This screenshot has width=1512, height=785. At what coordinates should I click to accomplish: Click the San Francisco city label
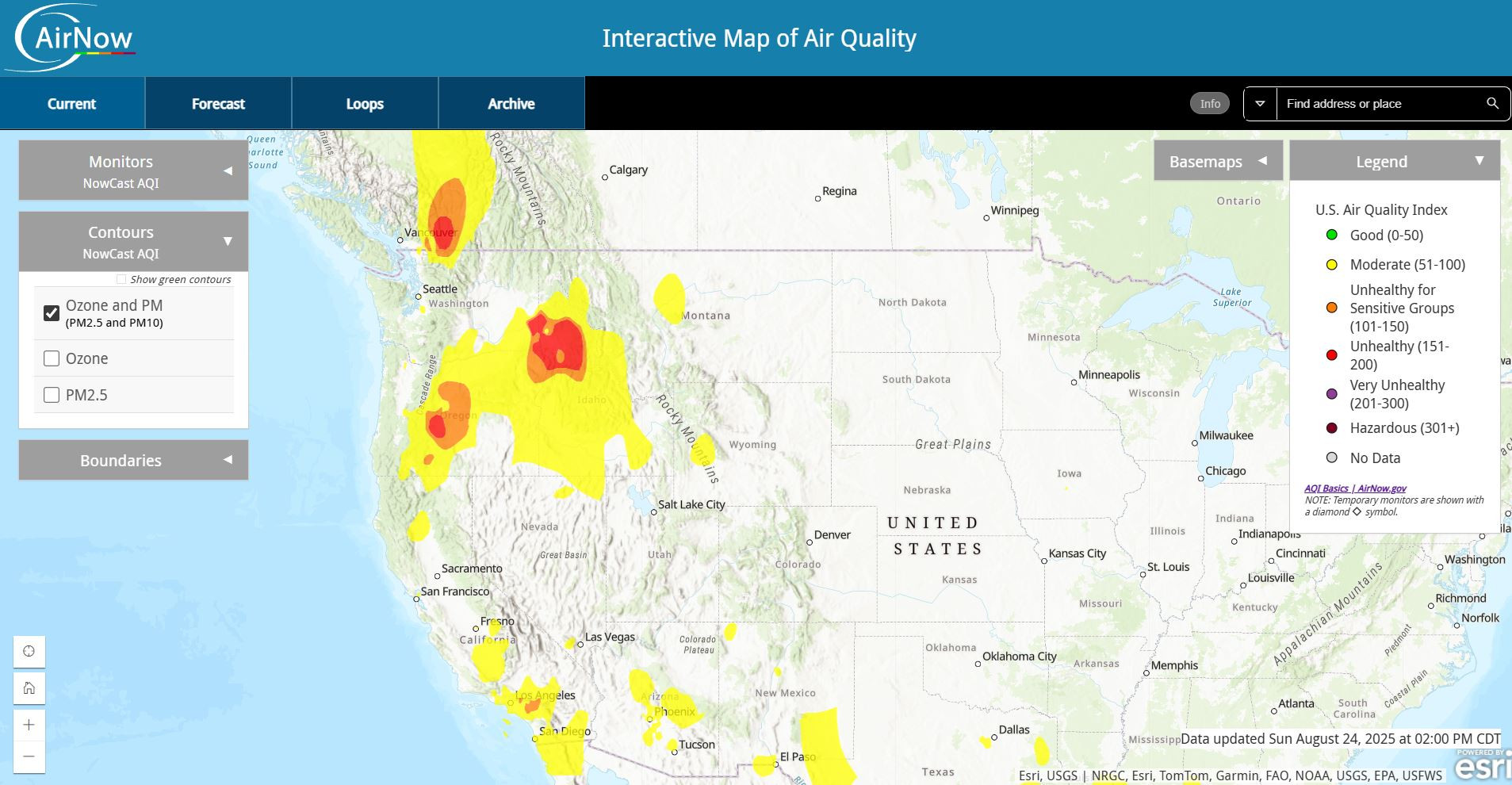click(455, 592)
